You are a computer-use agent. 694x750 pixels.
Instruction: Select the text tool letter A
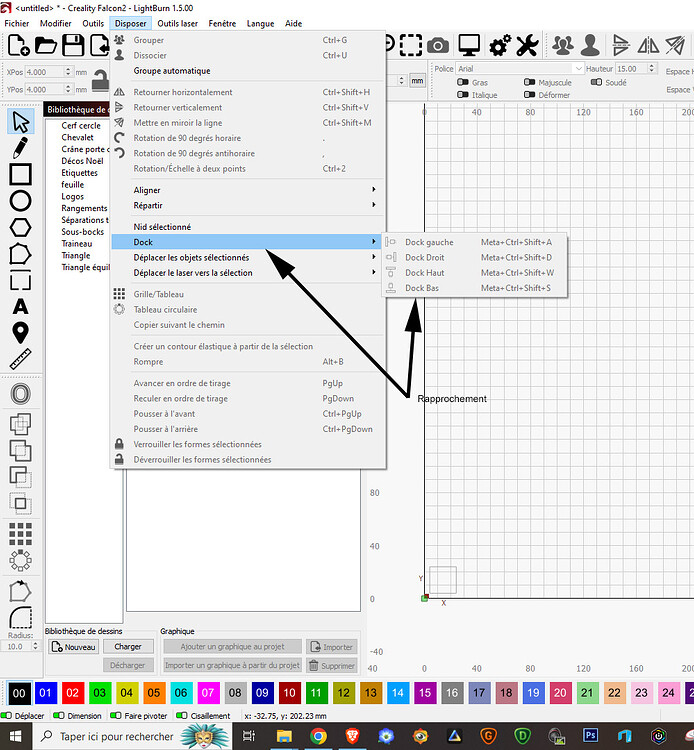click(21, 307)
